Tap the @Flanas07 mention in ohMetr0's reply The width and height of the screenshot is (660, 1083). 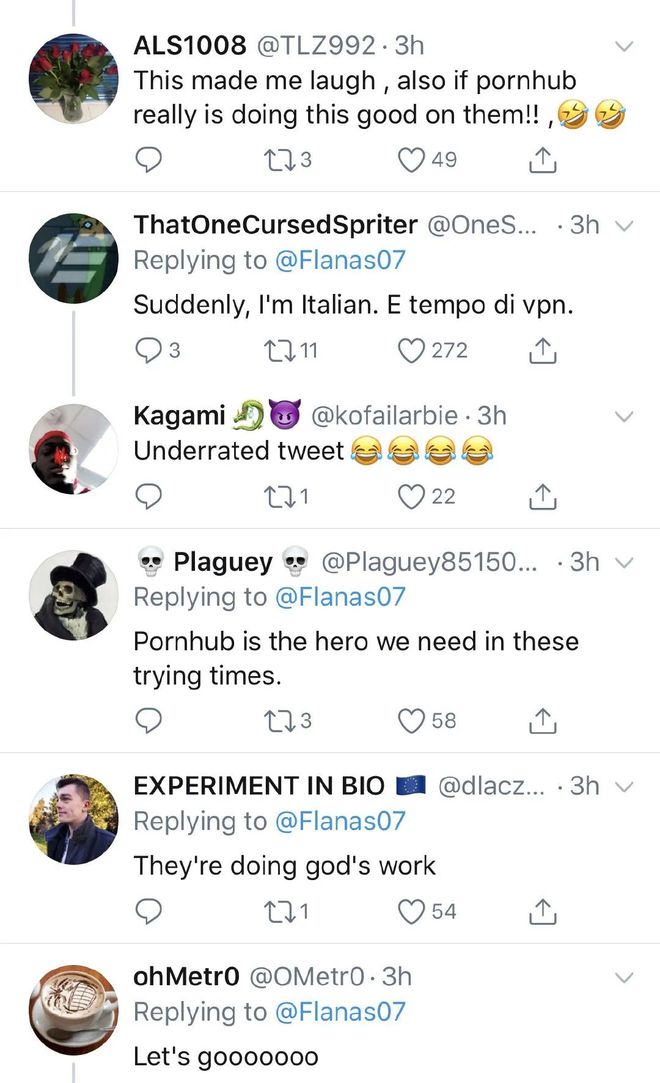340,1012
